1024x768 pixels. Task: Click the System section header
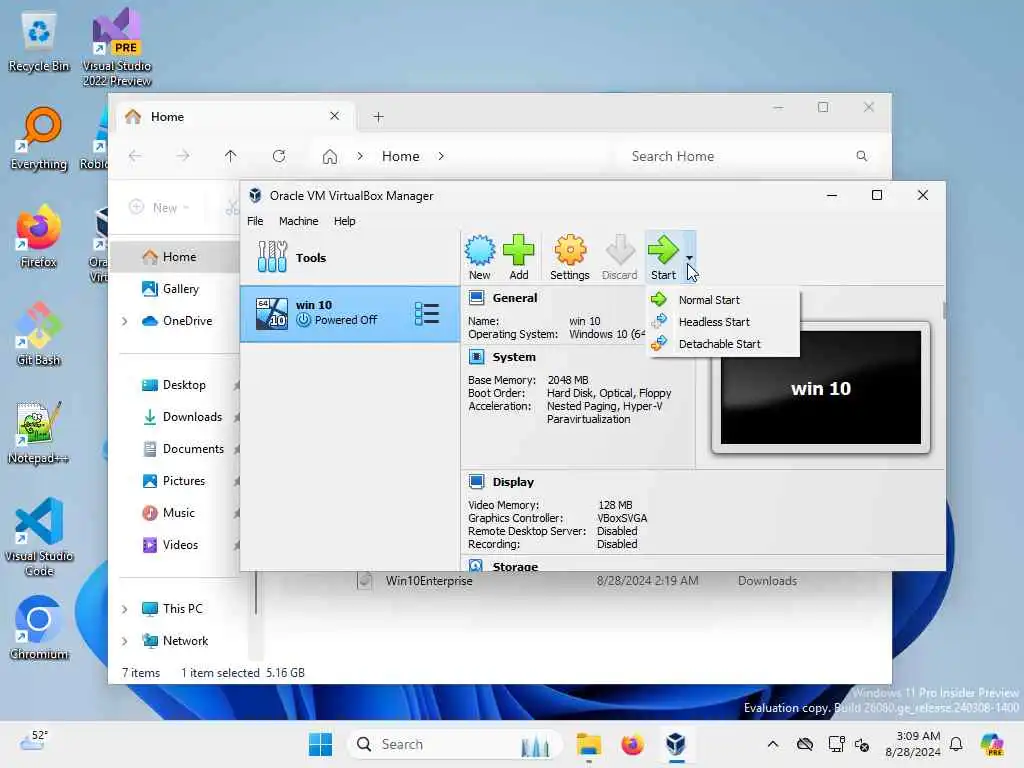(514, 357)
